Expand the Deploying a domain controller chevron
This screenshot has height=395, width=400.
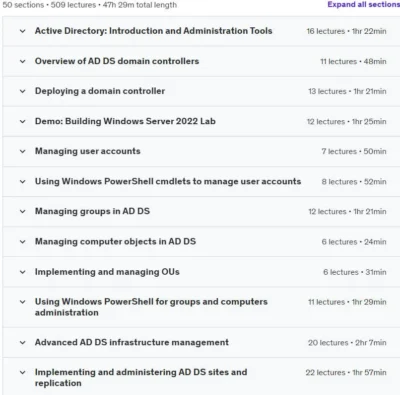[23, 91]
